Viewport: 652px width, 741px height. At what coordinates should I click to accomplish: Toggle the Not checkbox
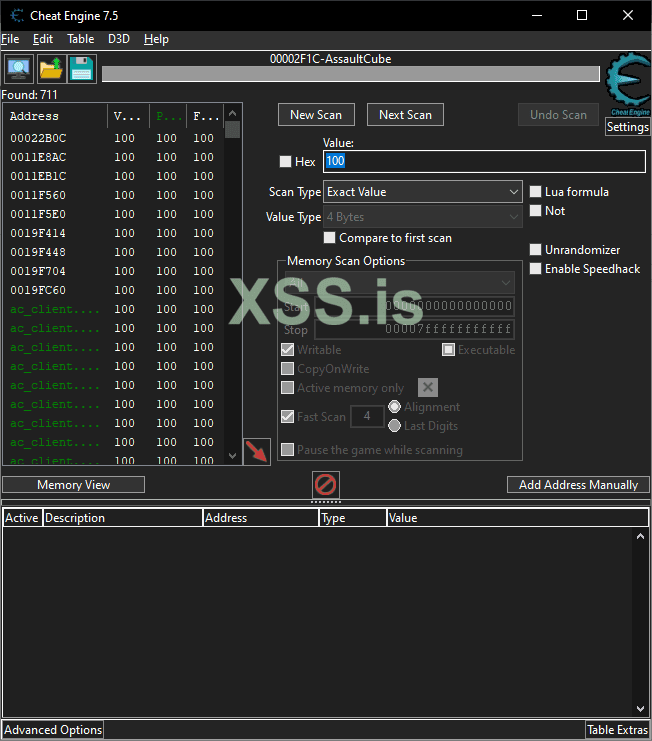535,210
